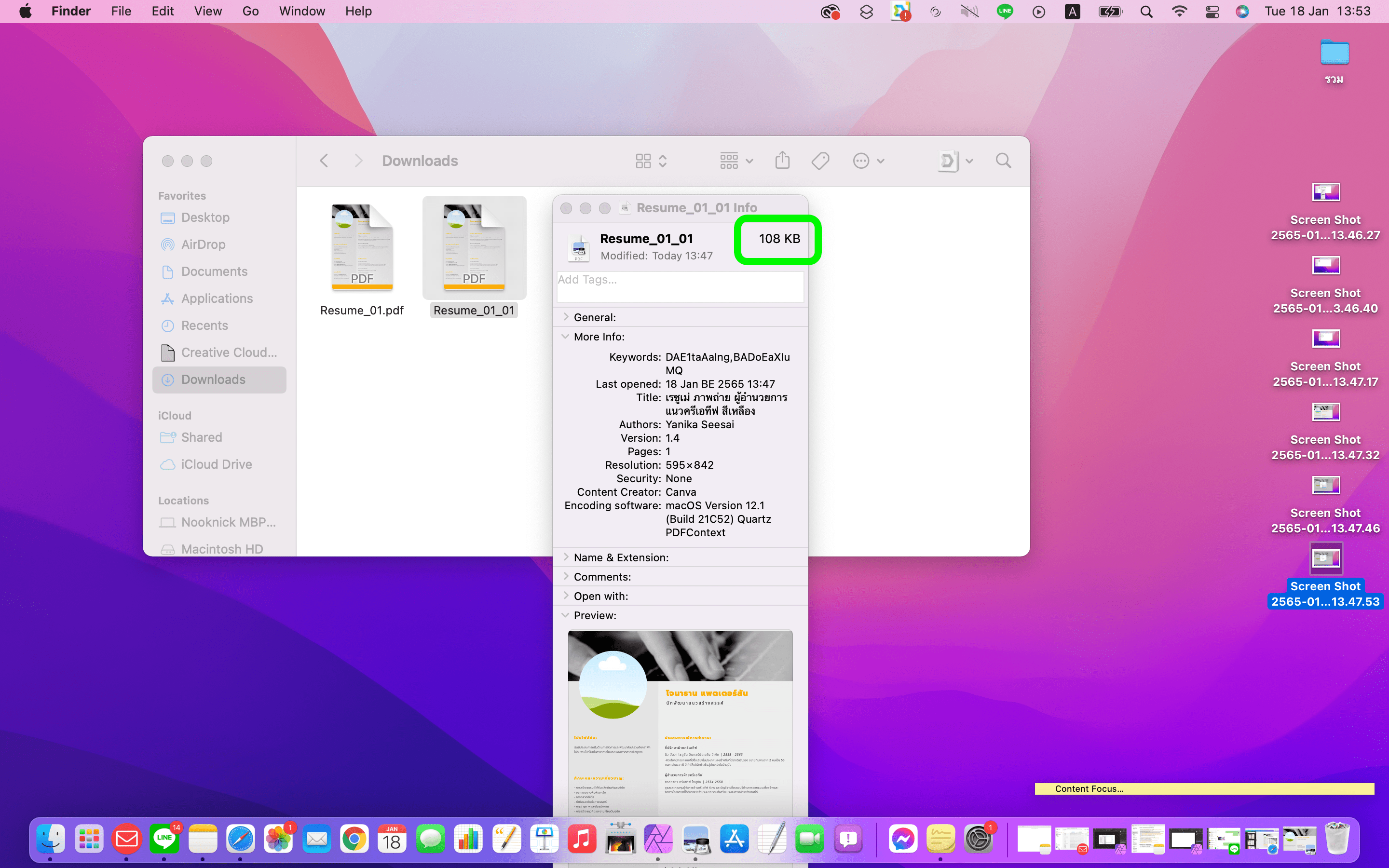Screen dimensions: 1389x868
Task: Select Documents in the Favorites sidebar
Action: click(214, 271)
